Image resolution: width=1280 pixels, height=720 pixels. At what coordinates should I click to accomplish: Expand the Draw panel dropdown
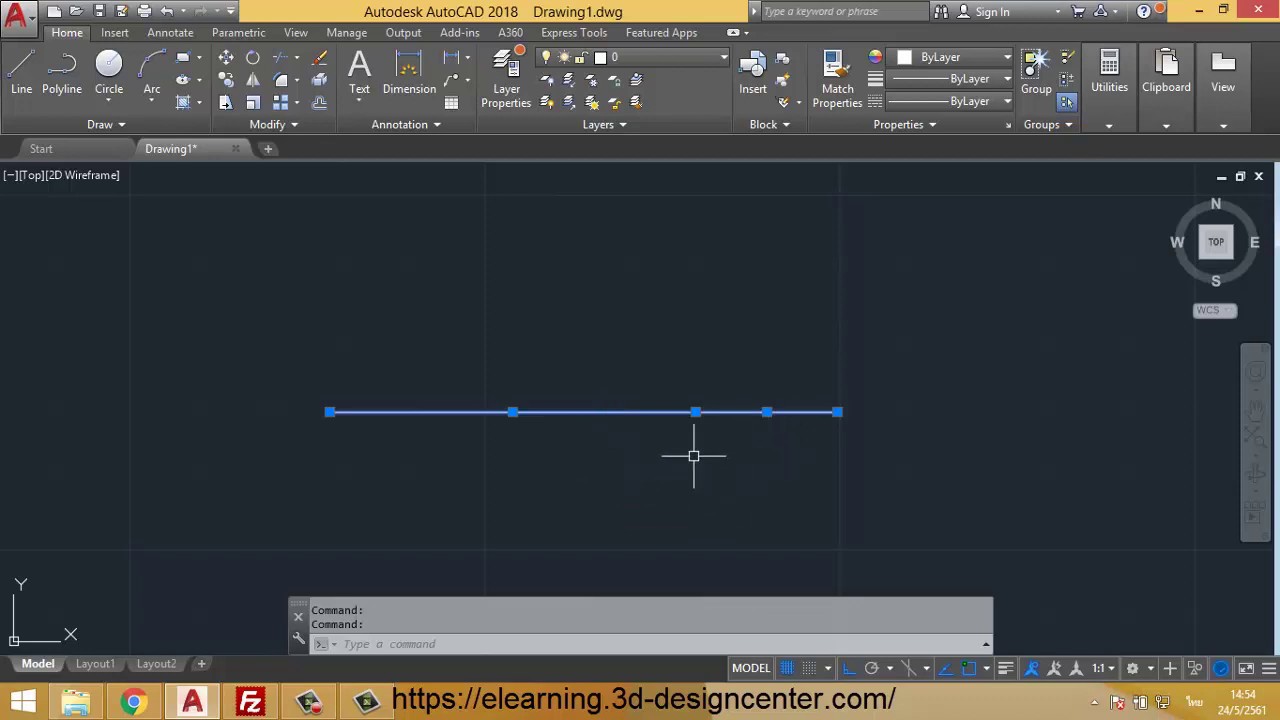106,125
